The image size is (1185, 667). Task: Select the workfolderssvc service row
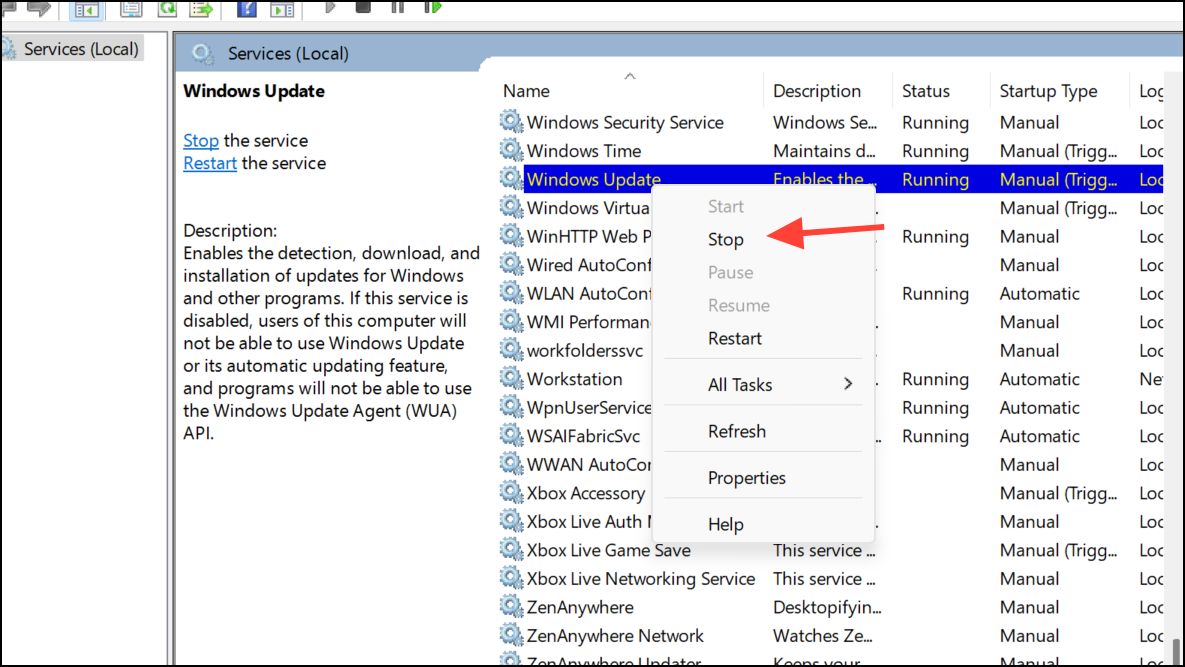pos(831,350)
